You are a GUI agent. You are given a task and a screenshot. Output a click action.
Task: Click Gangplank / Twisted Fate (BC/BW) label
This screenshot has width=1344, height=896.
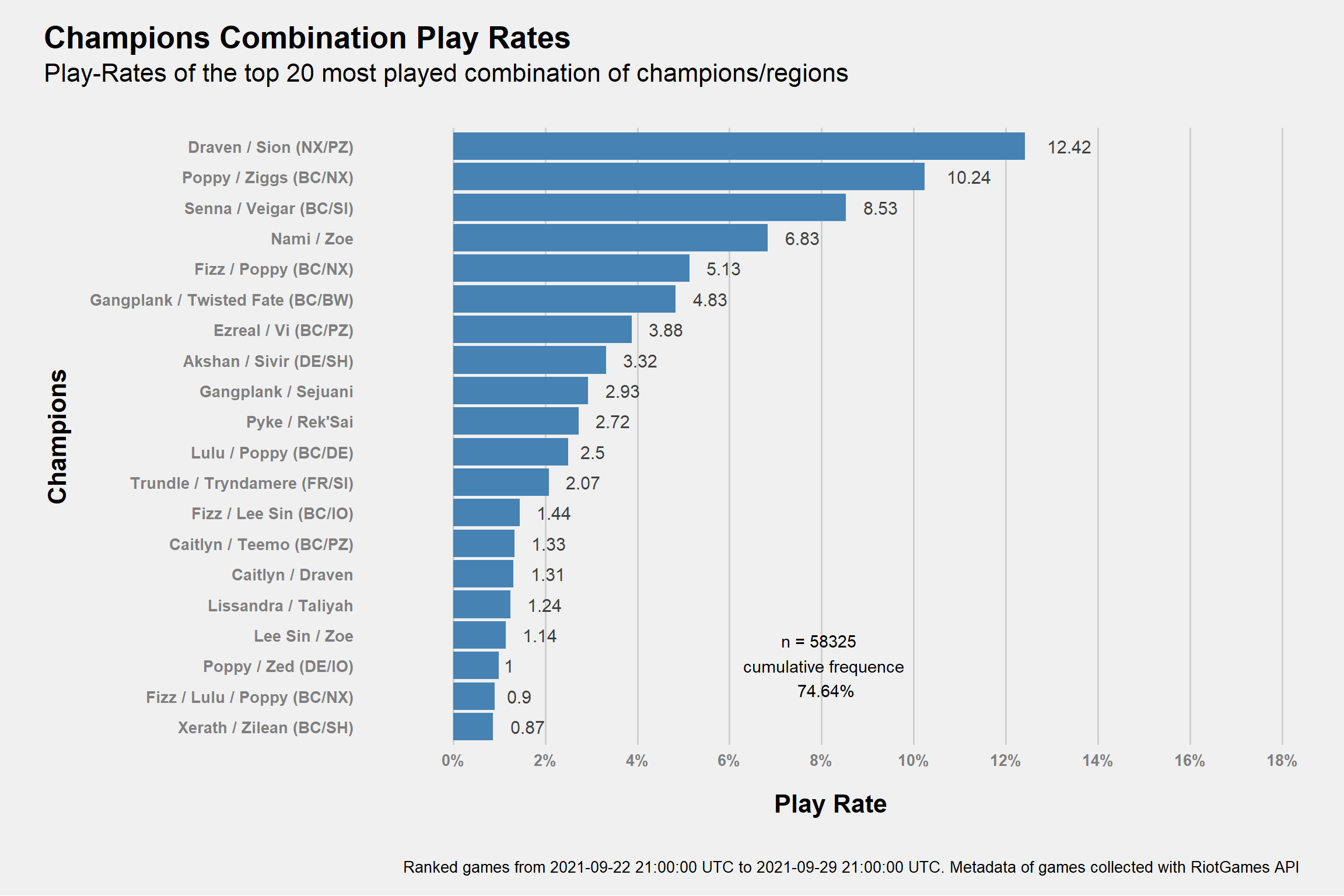click(x=222, y=300)
